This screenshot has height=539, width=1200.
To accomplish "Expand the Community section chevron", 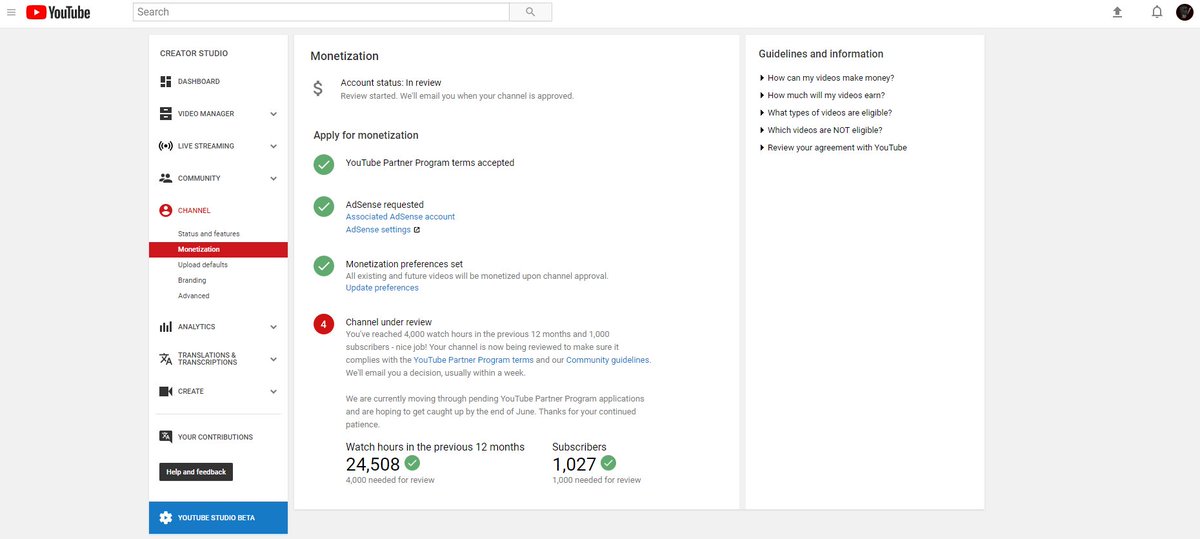I will coord(273,179).
